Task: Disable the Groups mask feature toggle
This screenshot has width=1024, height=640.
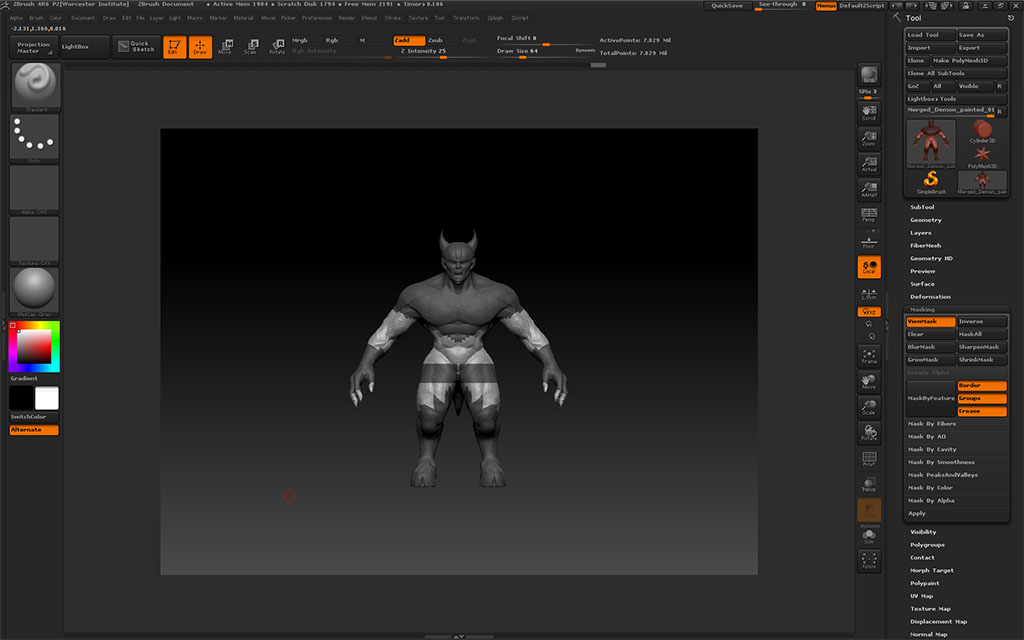Action: (981, 398)
